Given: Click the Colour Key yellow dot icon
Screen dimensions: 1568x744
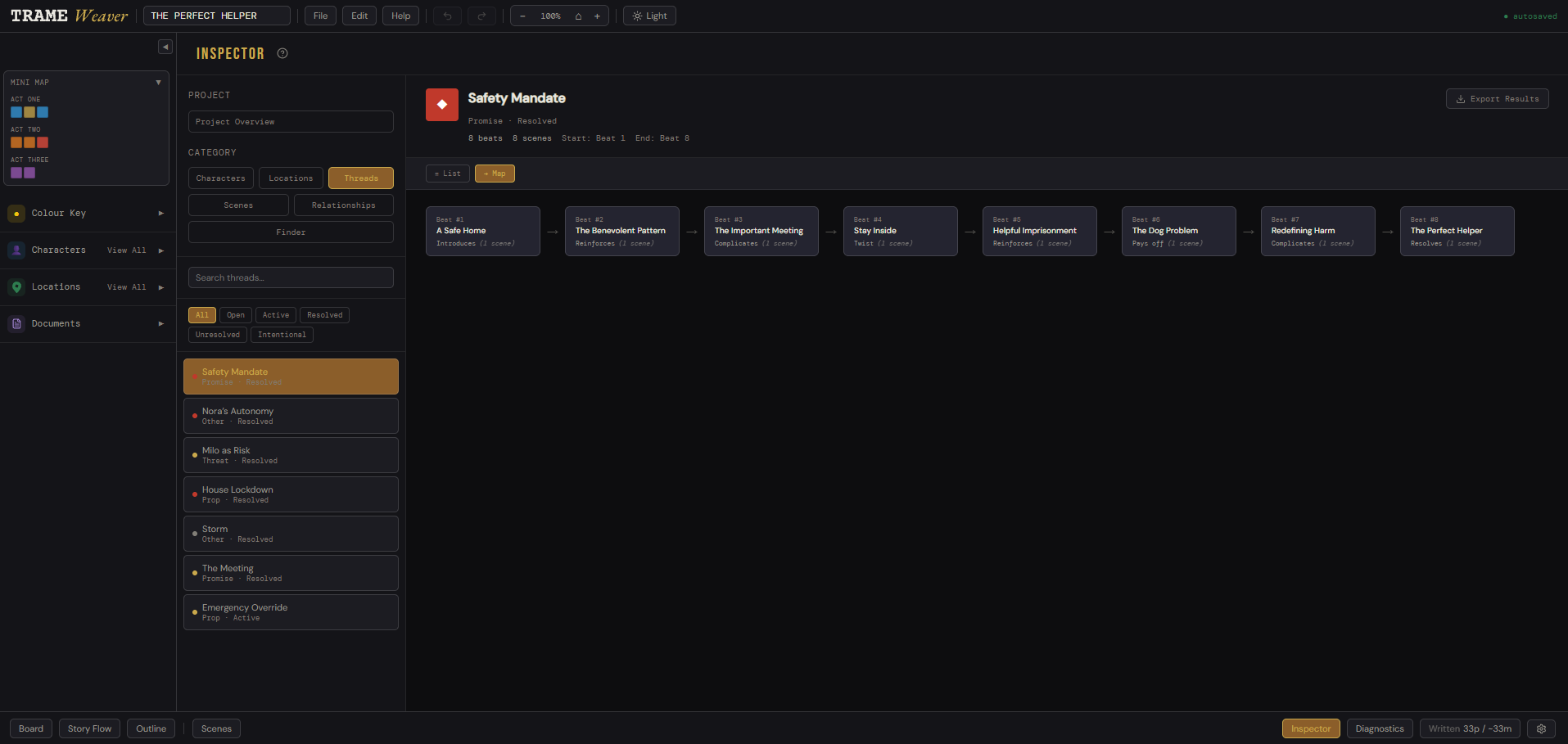Looking at the screenshot, I should coord(16,214).
